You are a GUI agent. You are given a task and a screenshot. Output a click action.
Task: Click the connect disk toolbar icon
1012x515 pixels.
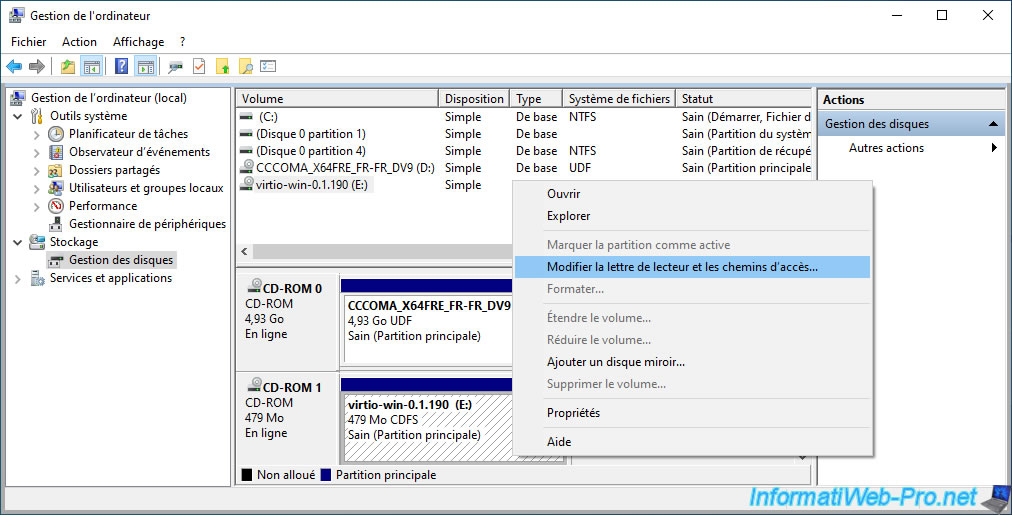pyautogui.click(x=175, y=66)
